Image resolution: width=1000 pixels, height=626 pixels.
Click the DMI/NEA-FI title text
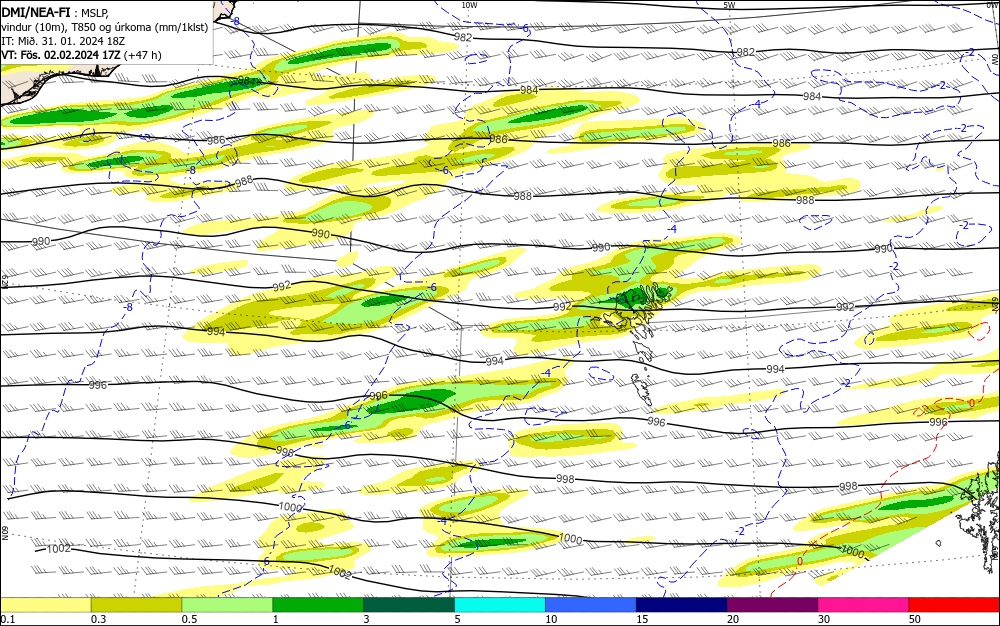[x=36, y=11]
